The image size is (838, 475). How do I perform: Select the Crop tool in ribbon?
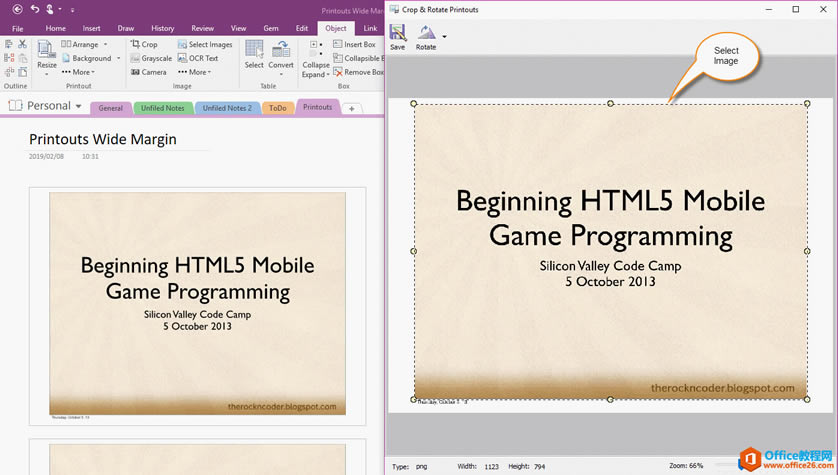[144, 44]
